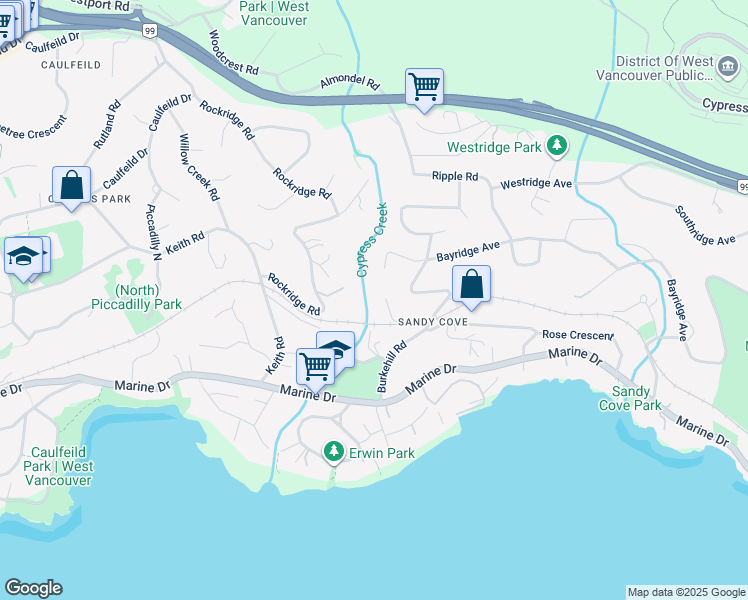Click the Rose Crescent street label
The height and width of the screenshot is (600, 748).
pos(578,335)
